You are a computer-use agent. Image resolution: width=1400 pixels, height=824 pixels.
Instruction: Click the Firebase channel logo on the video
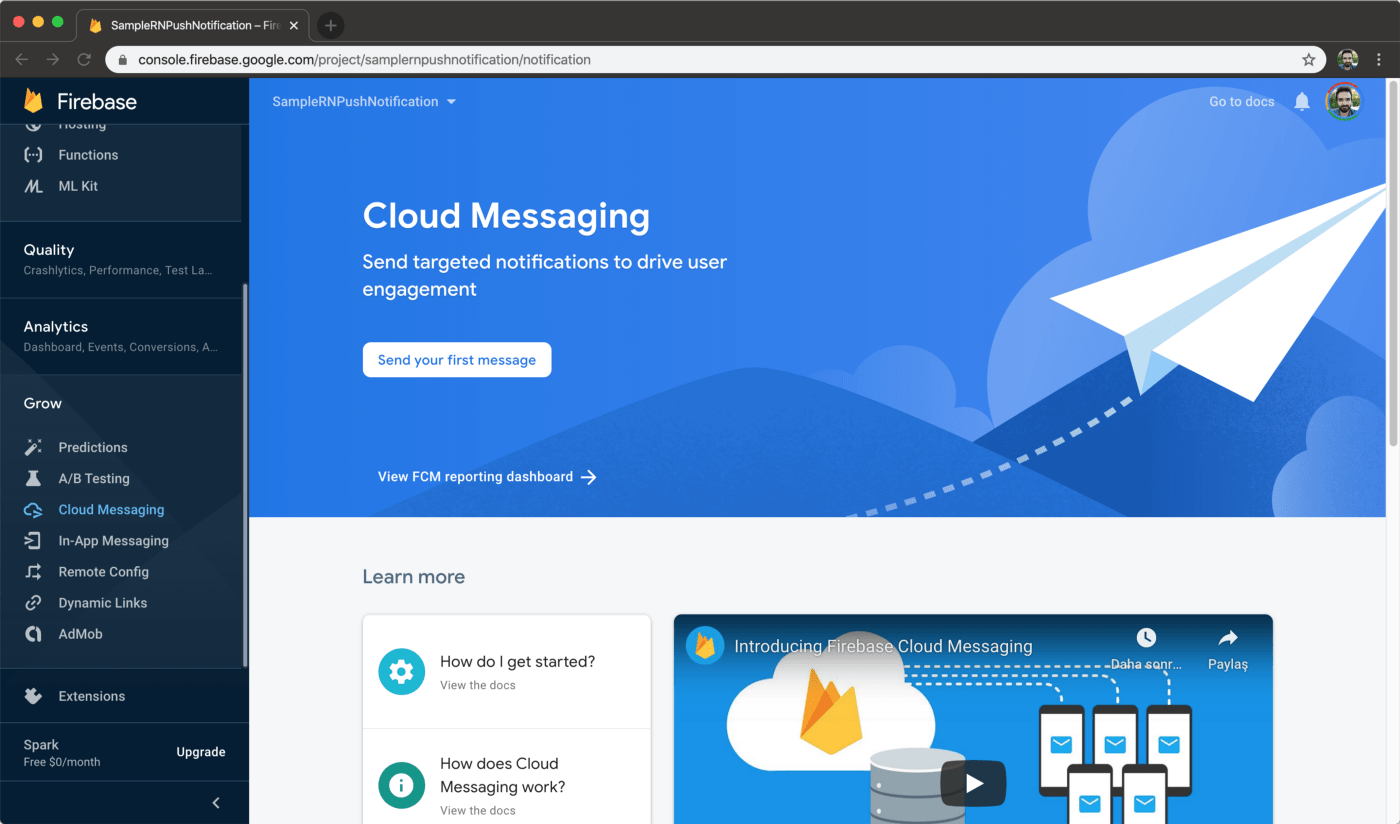coord(705,646)
